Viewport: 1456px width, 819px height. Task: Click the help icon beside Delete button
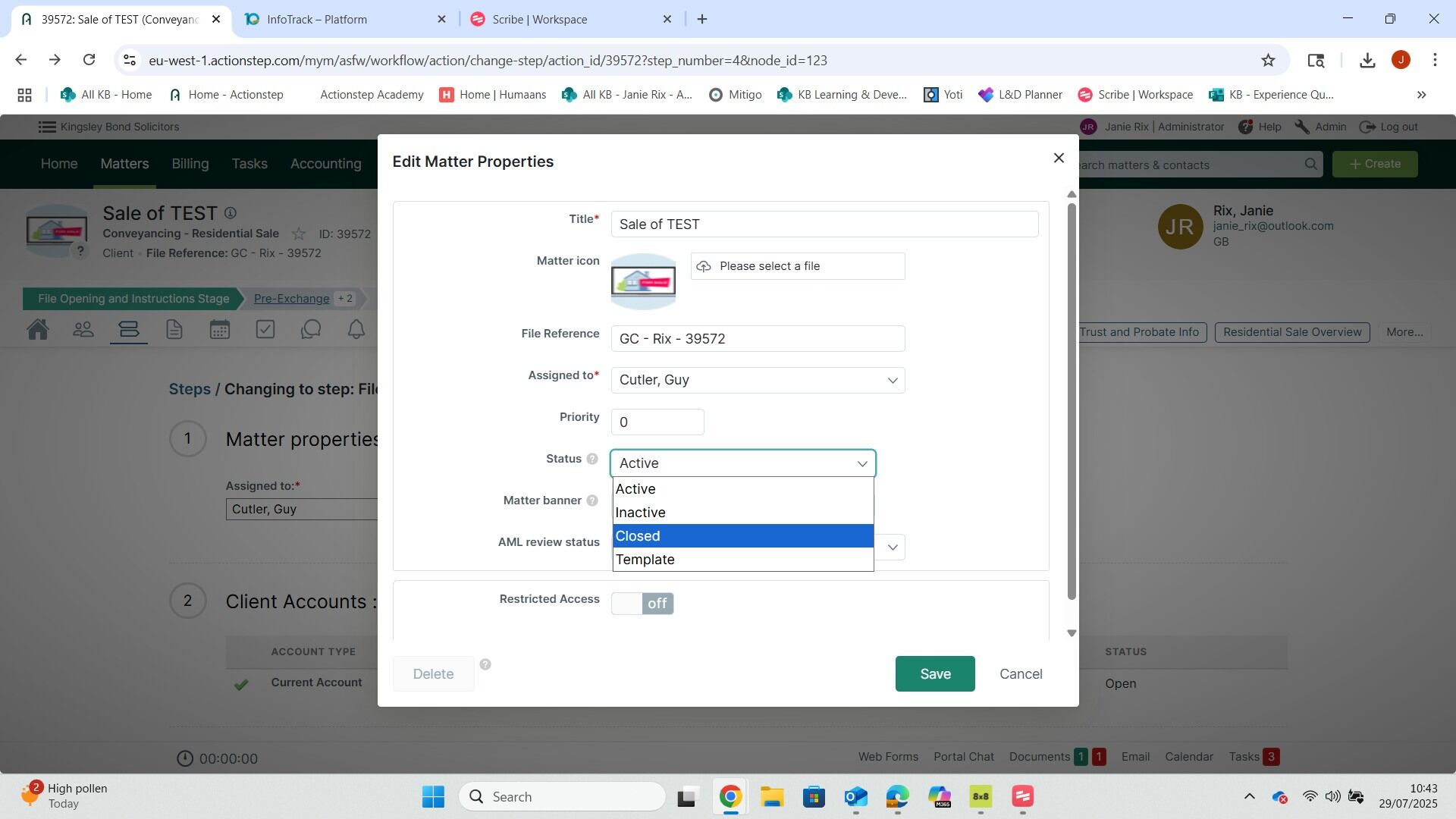pos(485,664)
